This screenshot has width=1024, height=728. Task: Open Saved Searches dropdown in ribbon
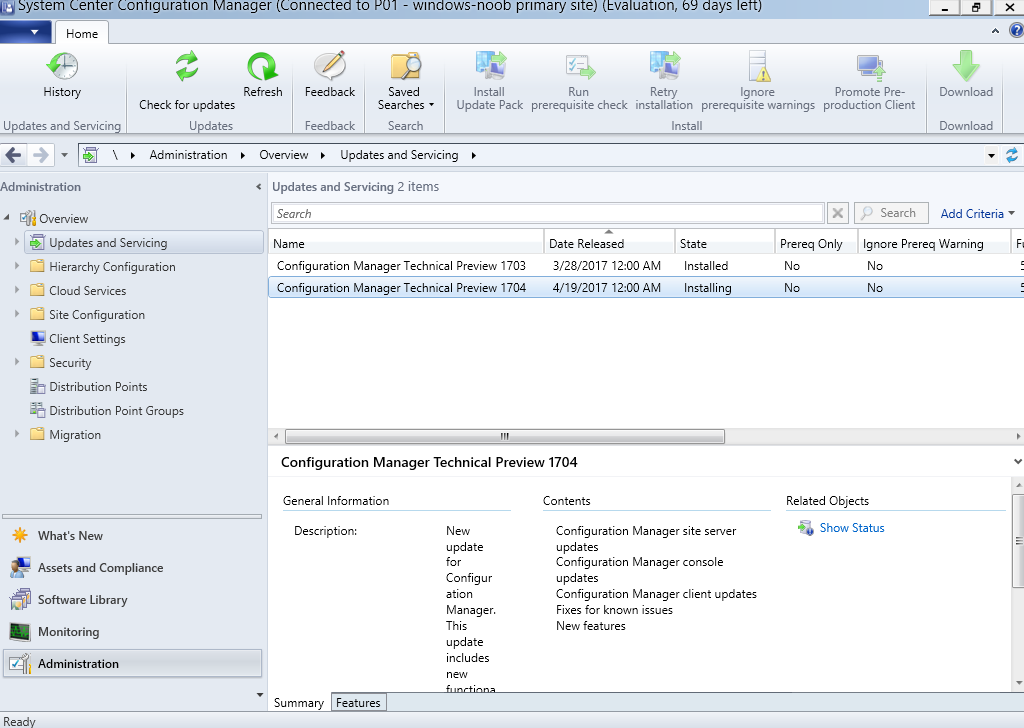pos(406,82)
